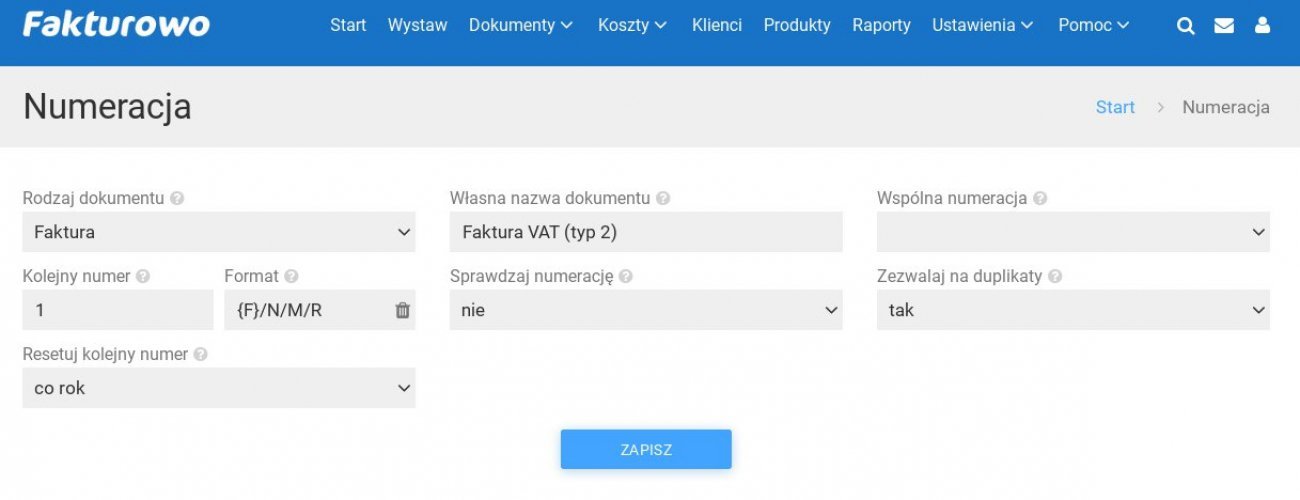Show help icon next to Kolejny numer
The height and width of the screenshot is (500, 1300).
pyautogui.click(x=143, y=276)
